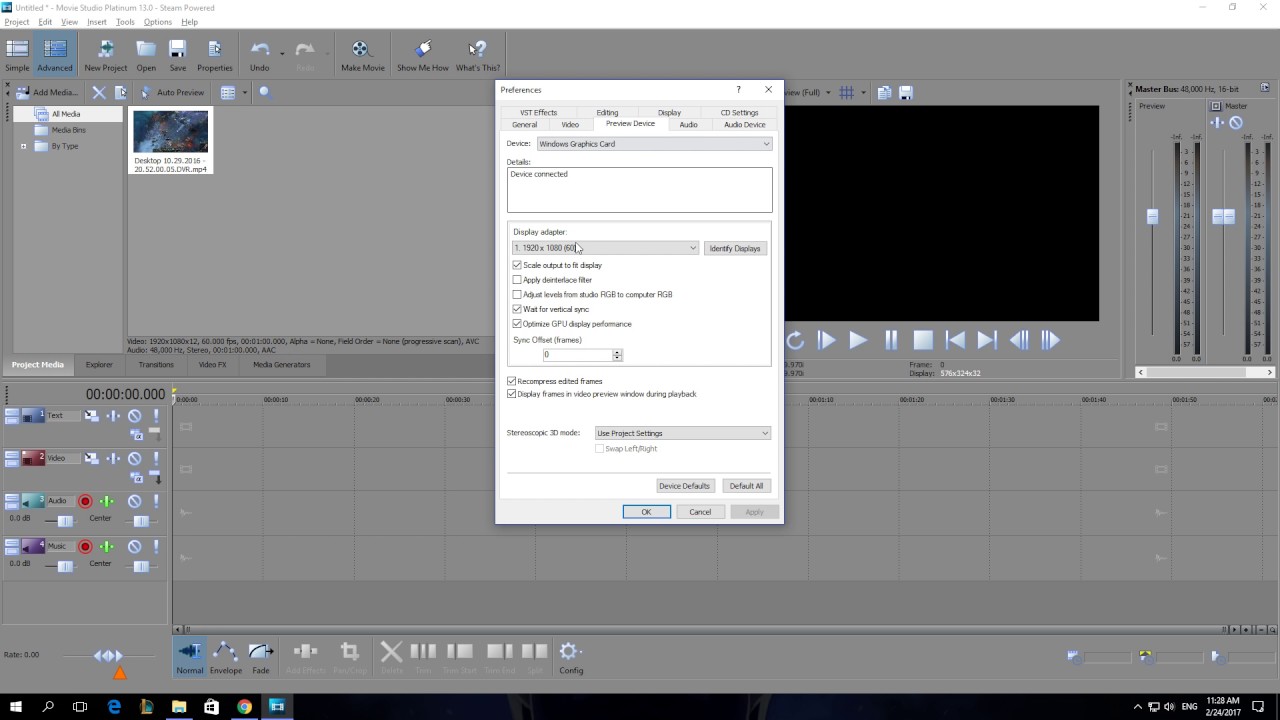Open the VST Effects tab

pyautogui.click(x=538, y=112)
